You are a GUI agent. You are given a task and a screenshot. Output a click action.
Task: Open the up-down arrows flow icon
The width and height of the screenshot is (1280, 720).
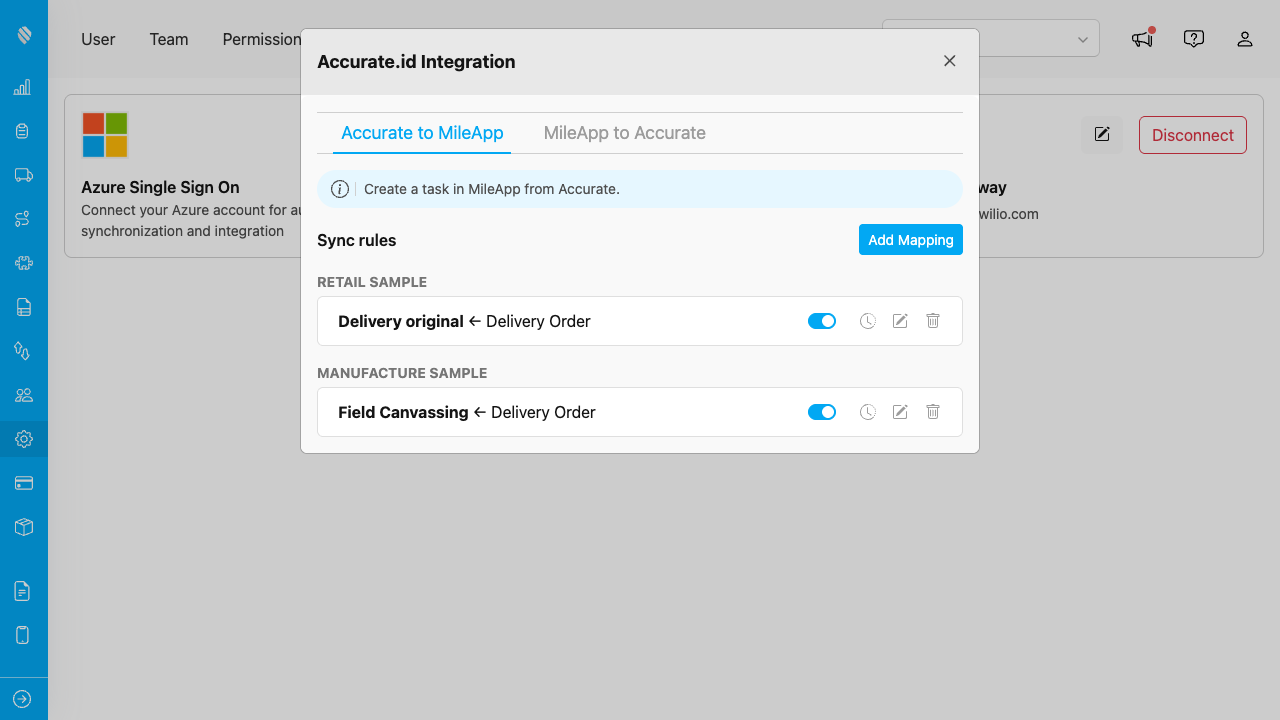point(23,351)
